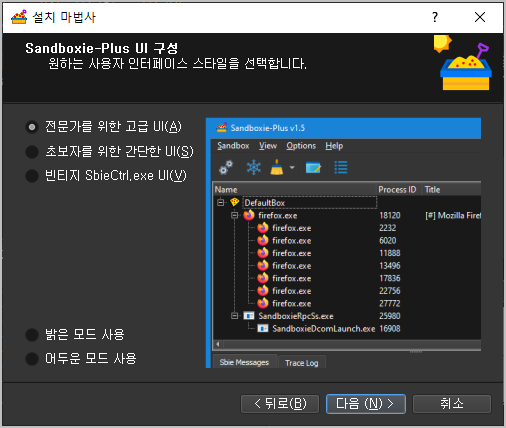506x428 pixels.
Task: Click Firefox icon of PID 2232 row
Action: click(263, 228)
